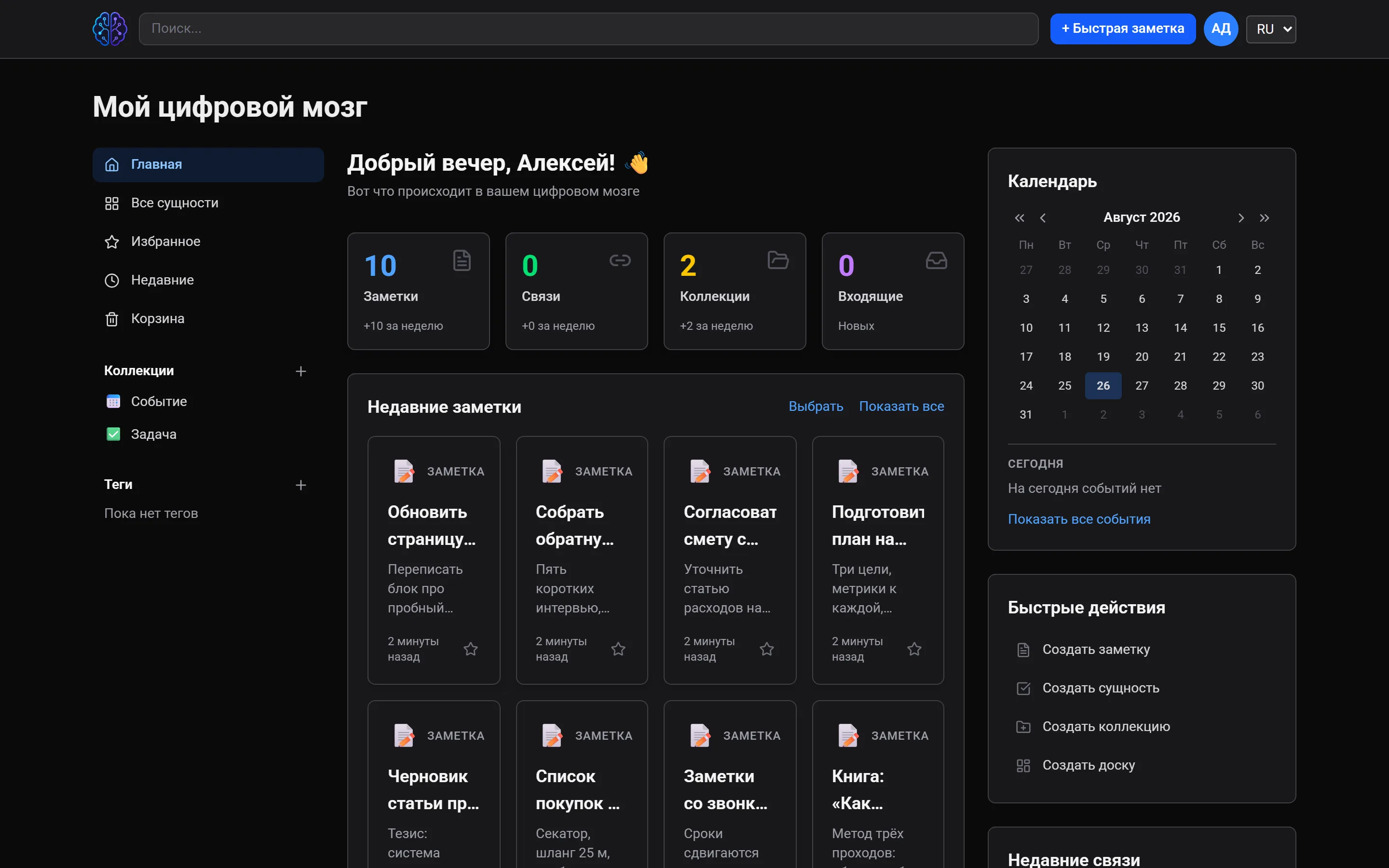Open the АД user avatar
Screen dimensions: 1389x868
(1220, 29)
